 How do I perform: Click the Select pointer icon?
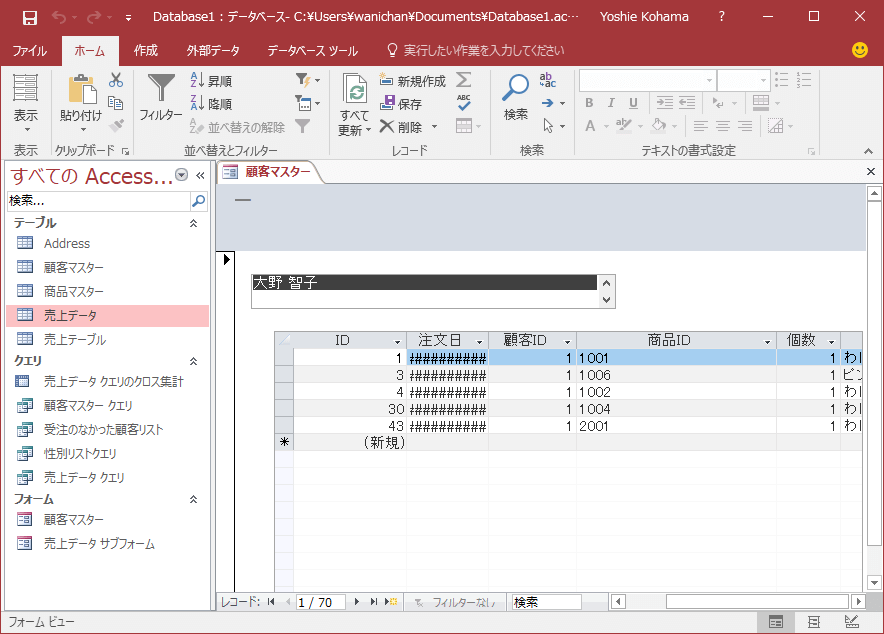(x=548, y=126)
